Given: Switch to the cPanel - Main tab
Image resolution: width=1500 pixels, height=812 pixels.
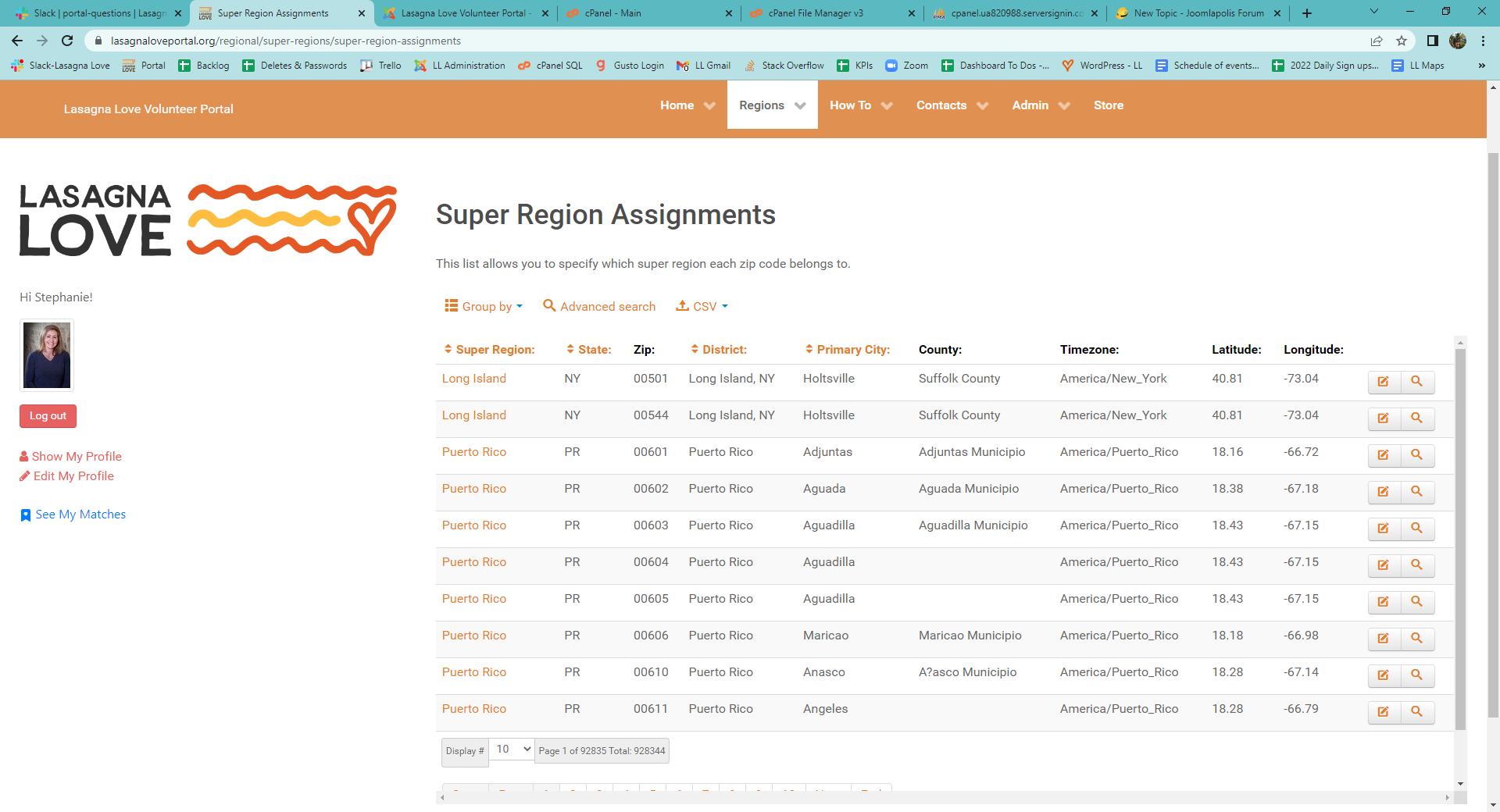Looking at the screenshot, I should click(648, 13).
